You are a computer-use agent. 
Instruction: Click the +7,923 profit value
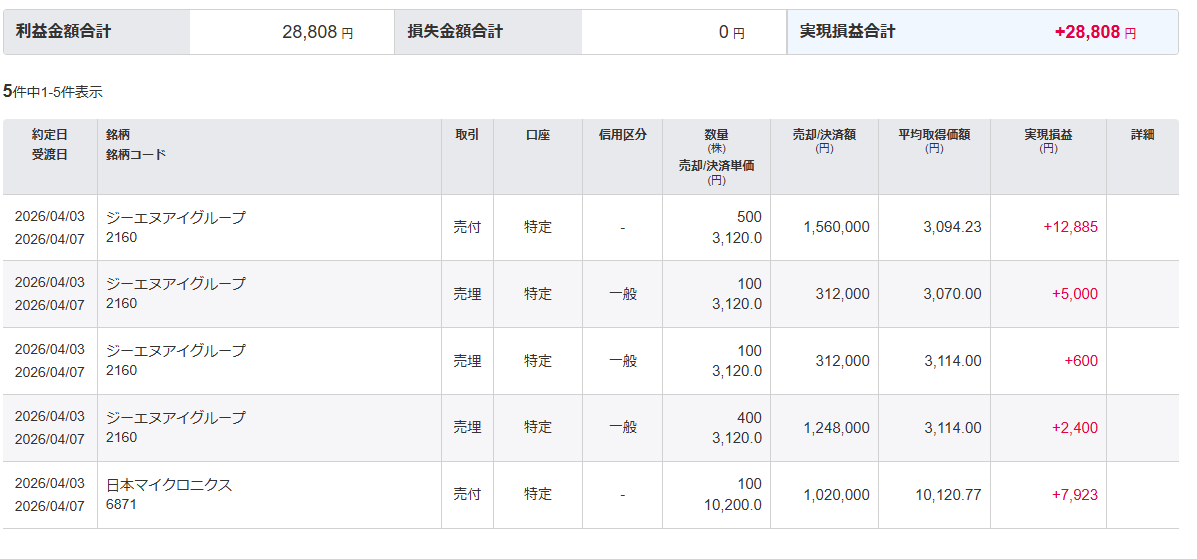tap(1074, 495)
